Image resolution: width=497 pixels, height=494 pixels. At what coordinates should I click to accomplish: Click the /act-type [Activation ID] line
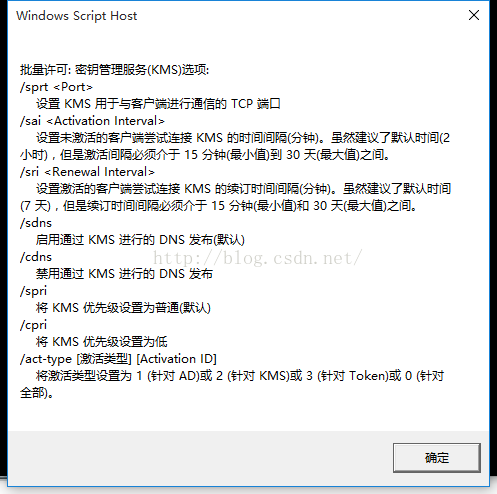118,359
